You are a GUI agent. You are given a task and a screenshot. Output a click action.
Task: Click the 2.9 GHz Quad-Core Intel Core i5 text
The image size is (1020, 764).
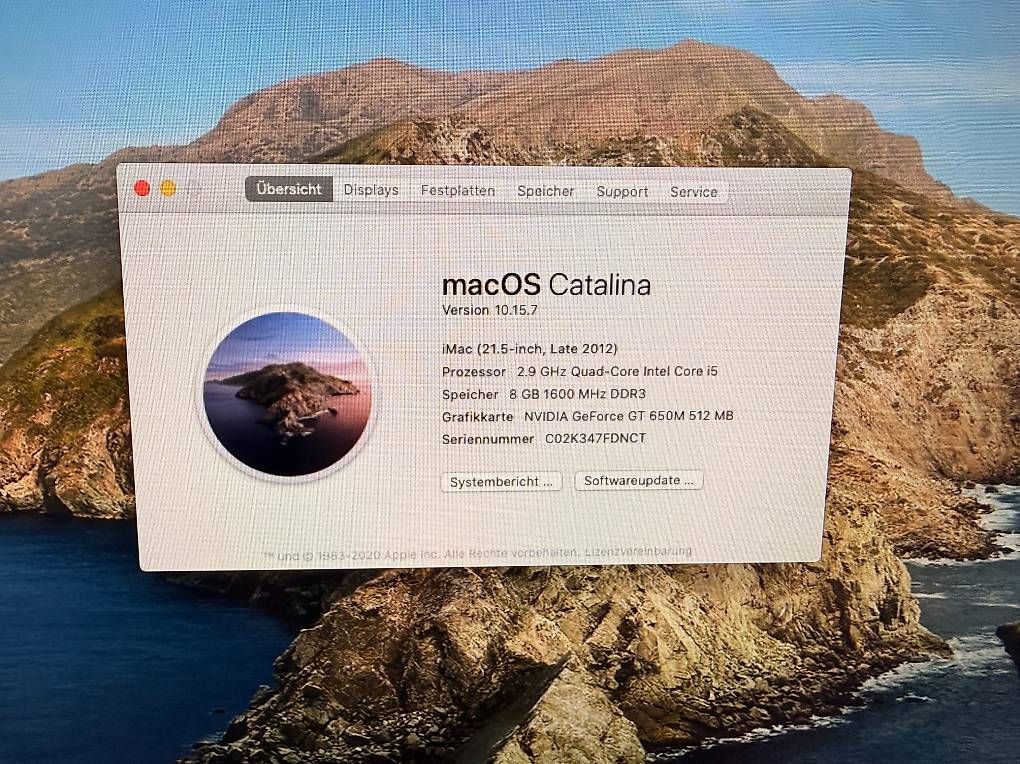[x=617, y=372]
